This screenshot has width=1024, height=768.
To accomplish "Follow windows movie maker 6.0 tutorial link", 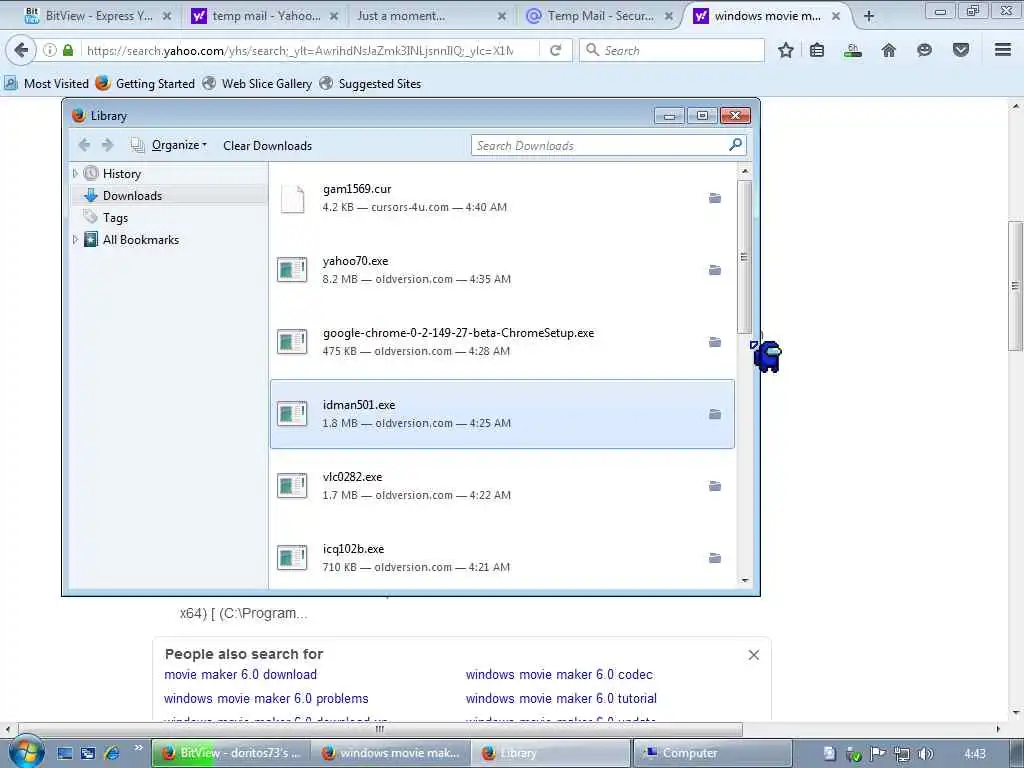I will (x=561, y=699).
